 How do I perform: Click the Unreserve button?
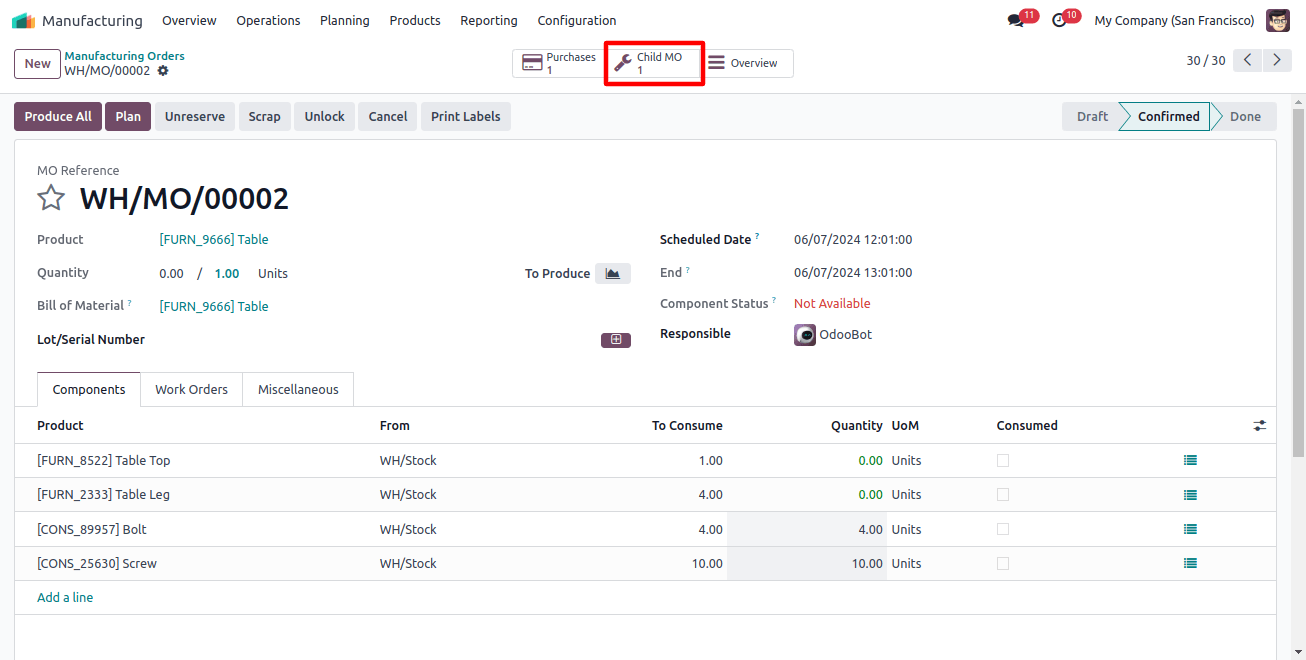(x=195, y=117)
